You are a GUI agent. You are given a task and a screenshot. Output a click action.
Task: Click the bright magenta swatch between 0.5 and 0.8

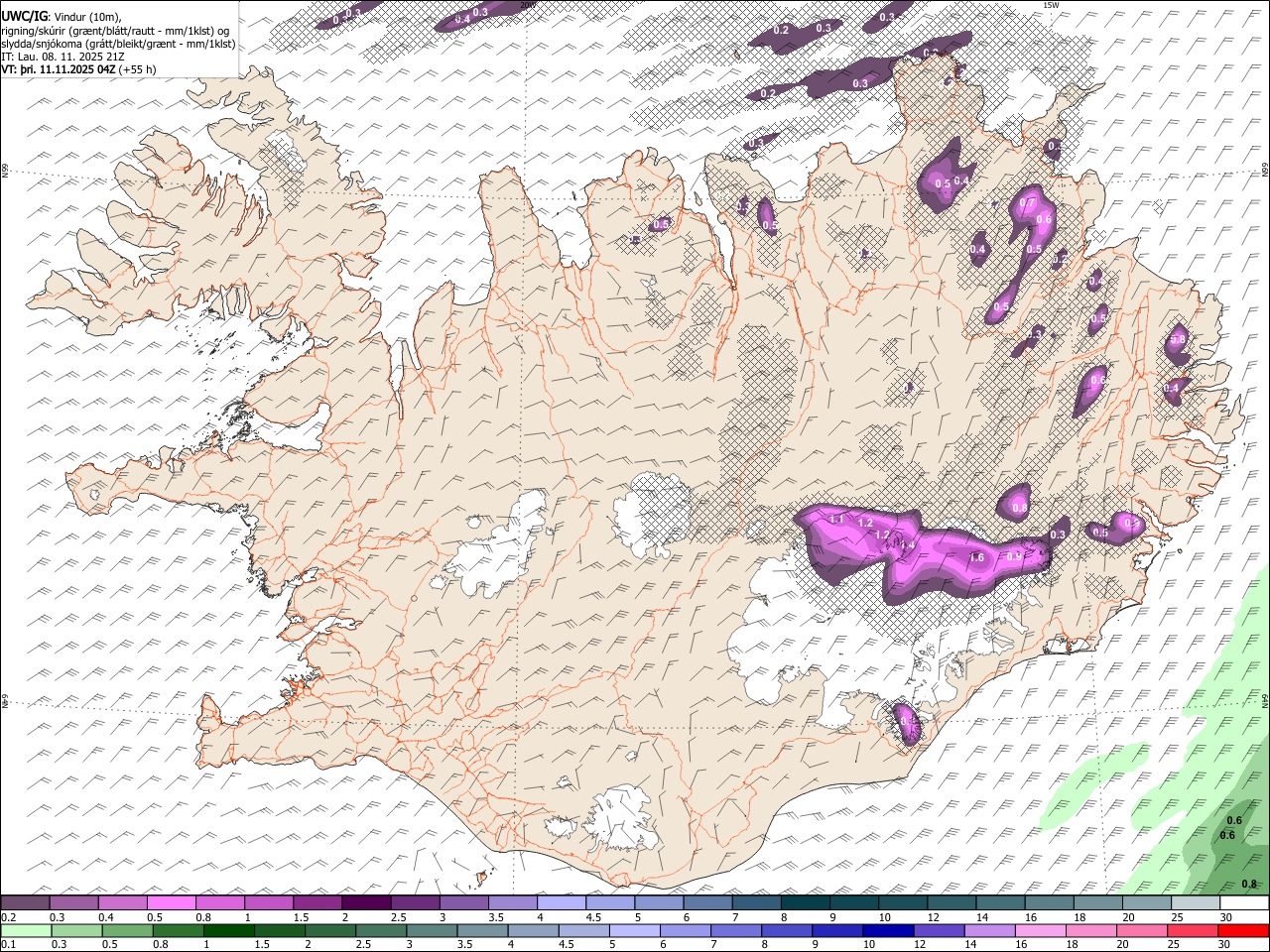point(171,903)
